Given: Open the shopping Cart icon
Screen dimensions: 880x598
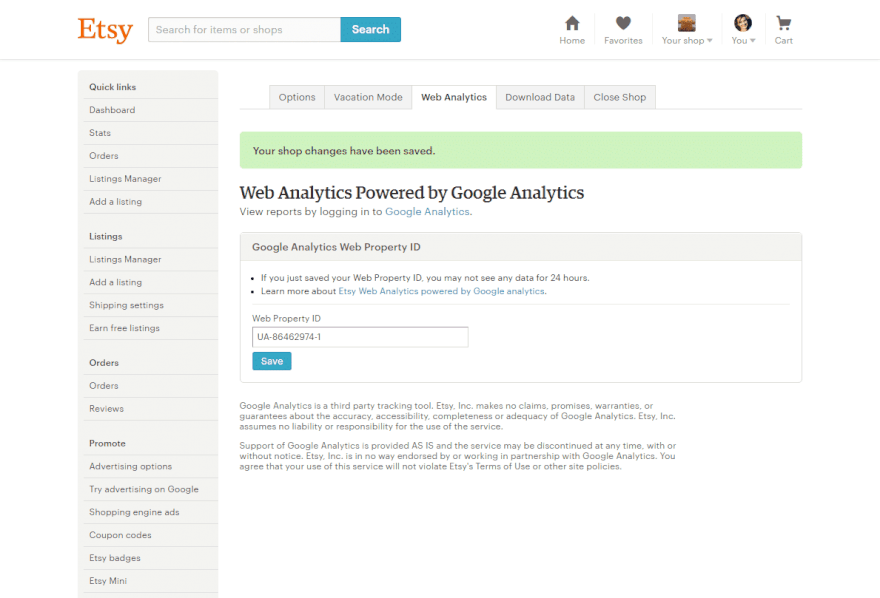Looking at the screenshot, I should pyautogui.click(x=783, y=23).
